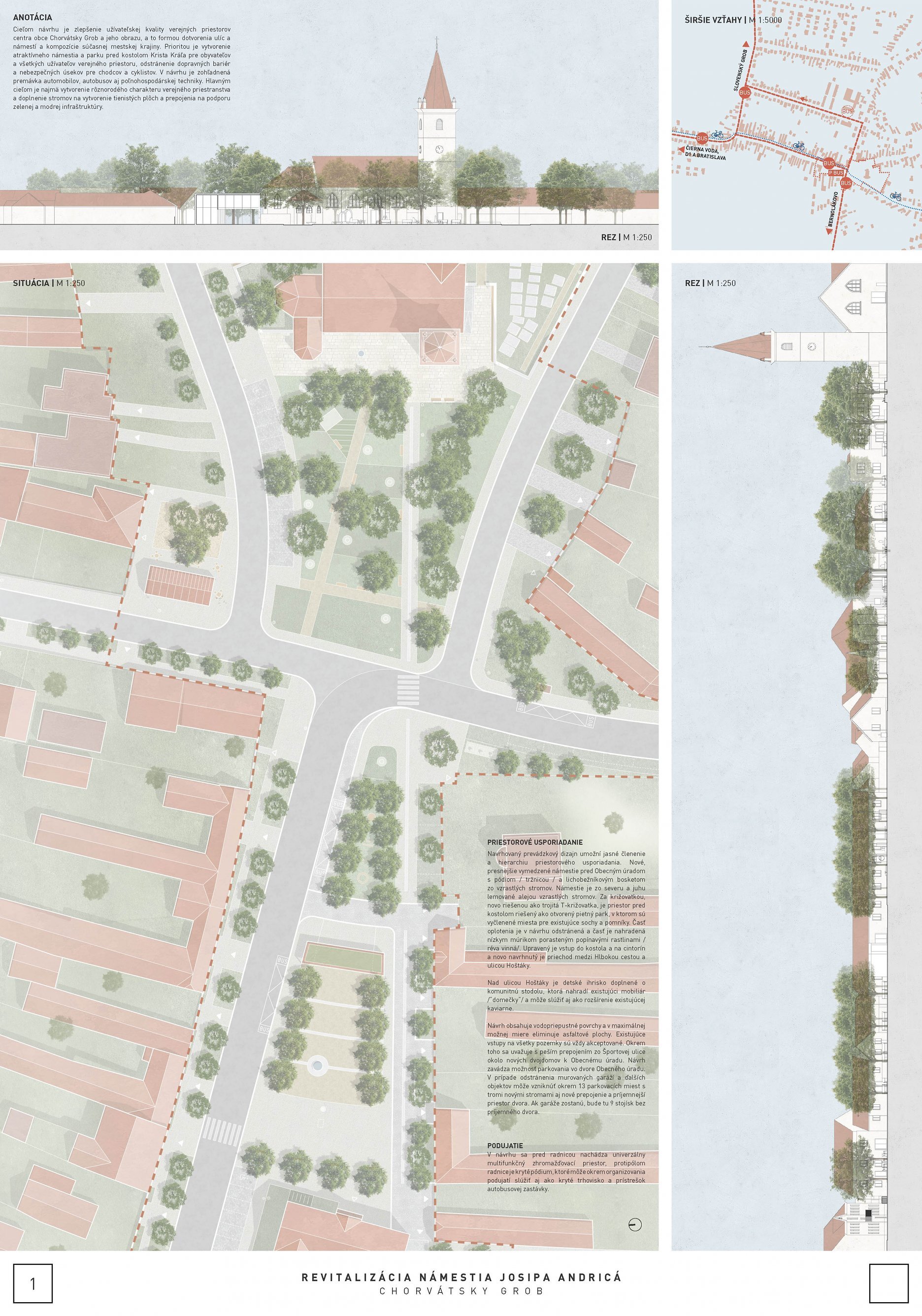Viewport: 922px width, 1316px height.
Task: Click the cross atop the church spire
Action: (x=436, y=41)
